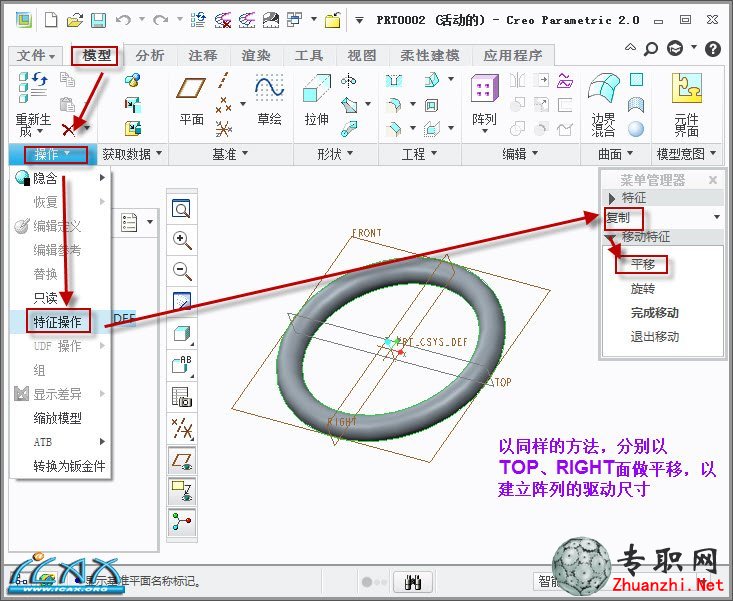Open a file with the folder icon
Image resolution: width=733 pixels, height=601 pixels.
click(75, 20)
